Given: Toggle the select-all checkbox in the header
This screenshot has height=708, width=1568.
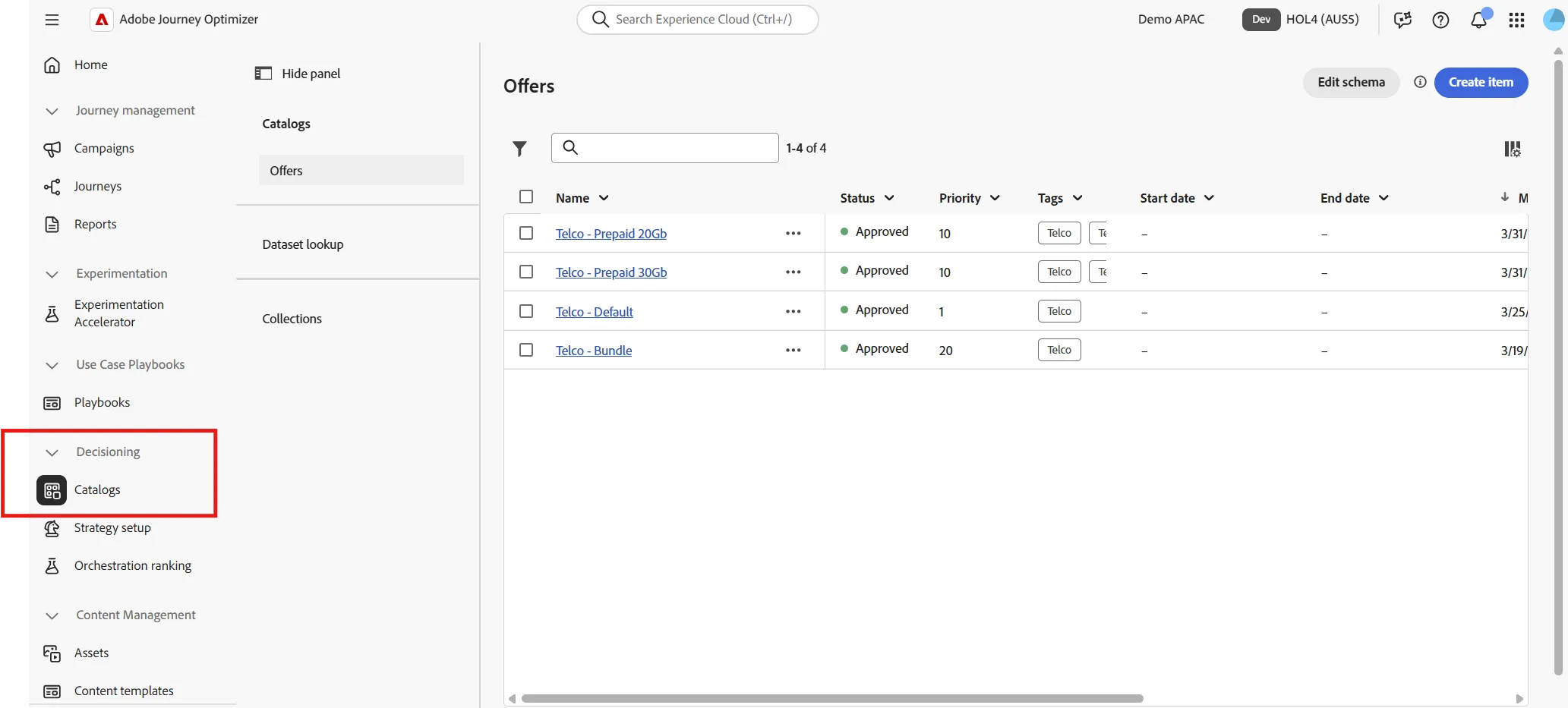Looking at the screenshot, I should click(526, 197).
